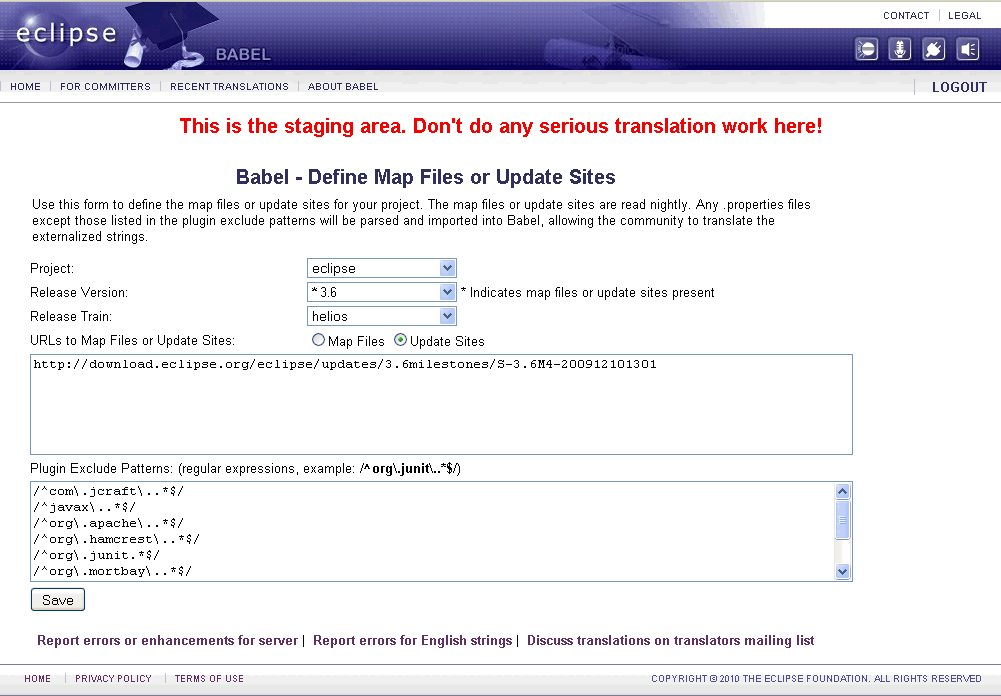
Task: Open ABOUT BABEL menu item
Action: click(343, 86)
